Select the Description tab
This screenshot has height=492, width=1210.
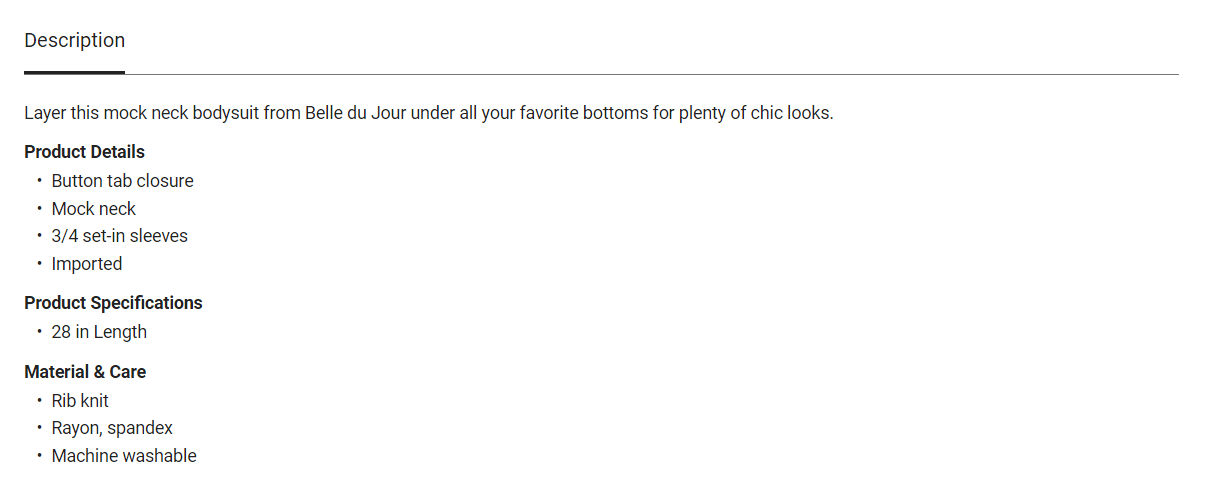[75, 41]
